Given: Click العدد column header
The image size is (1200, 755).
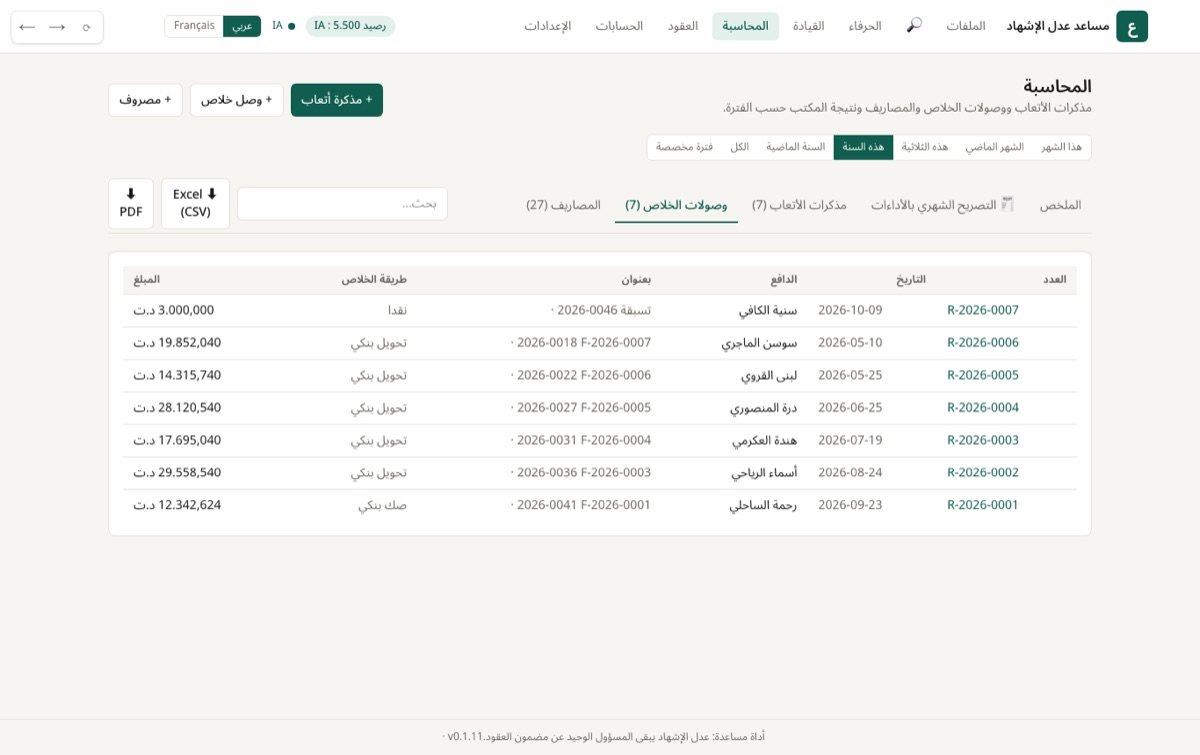Looking at the screenshot, I should coord(1055,279).
